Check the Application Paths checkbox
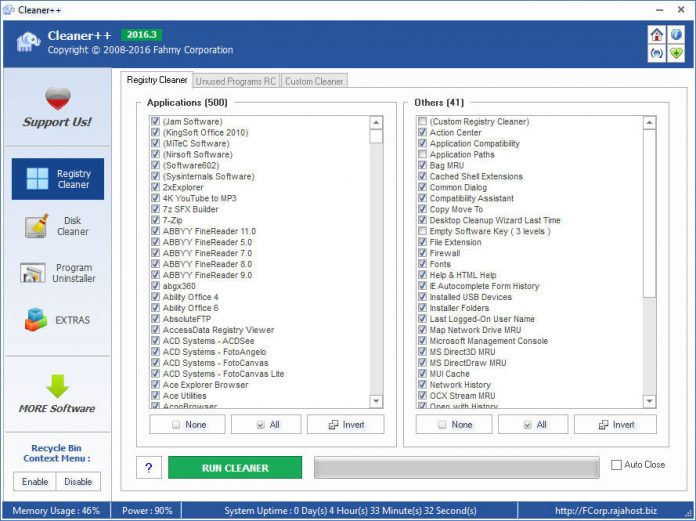Screen dimensions: 696x521 [423, 154]
